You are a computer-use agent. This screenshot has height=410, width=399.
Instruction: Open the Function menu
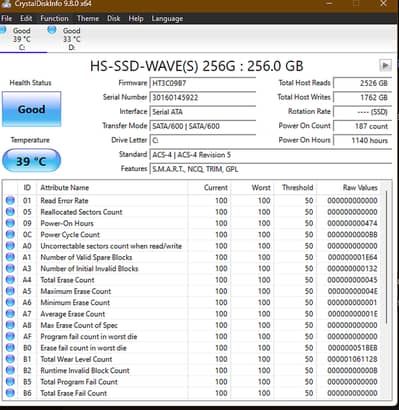54,19
